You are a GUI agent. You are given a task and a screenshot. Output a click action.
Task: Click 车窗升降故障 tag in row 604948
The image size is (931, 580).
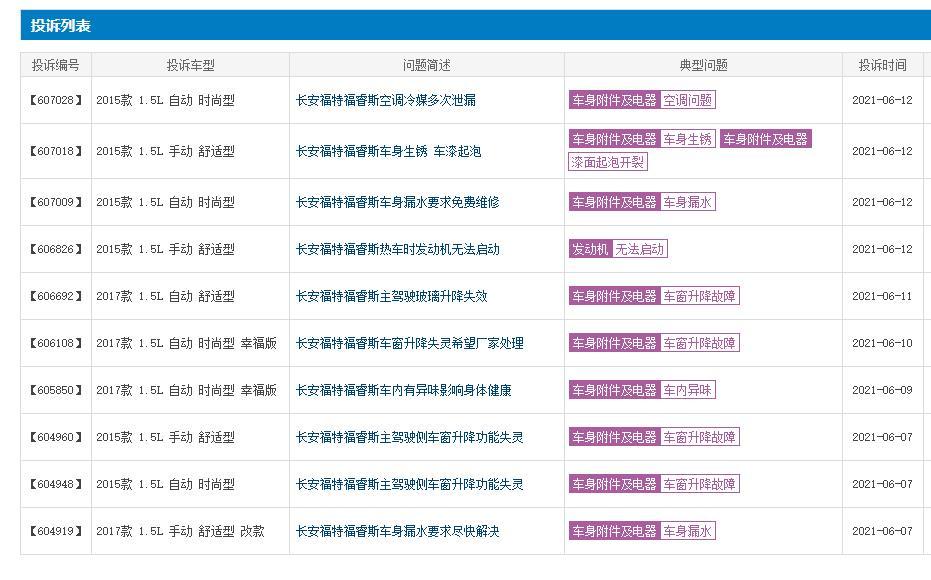pyautogui.click(x=699, y=484)
